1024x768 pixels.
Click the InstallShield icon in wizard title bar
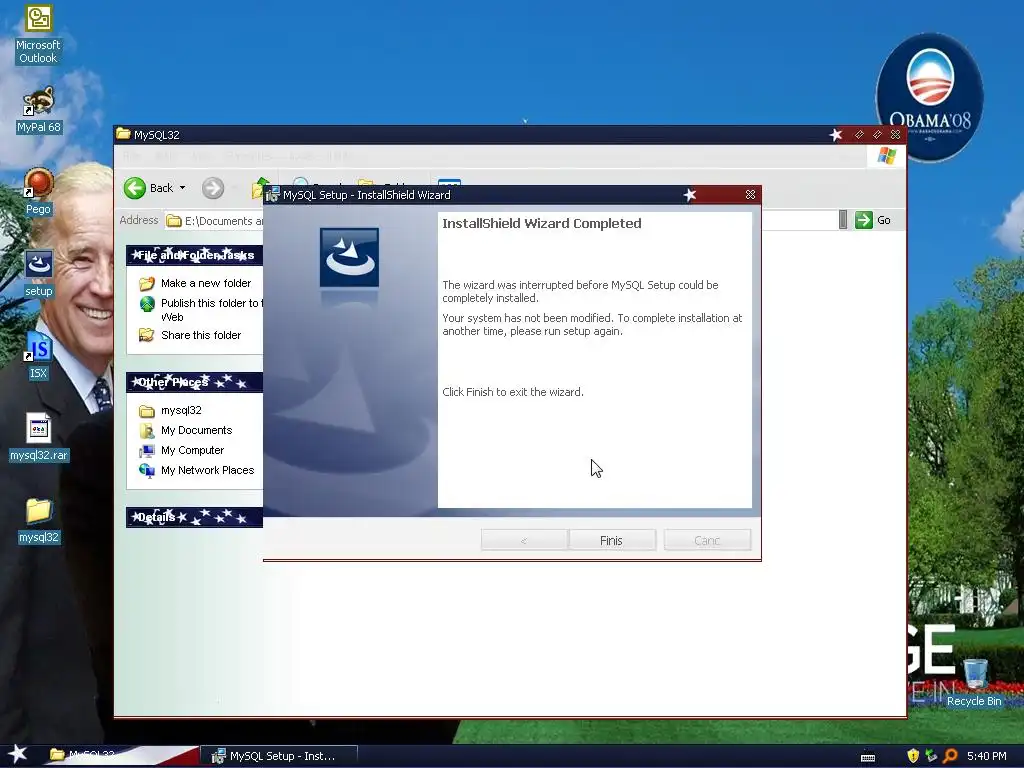273,194
